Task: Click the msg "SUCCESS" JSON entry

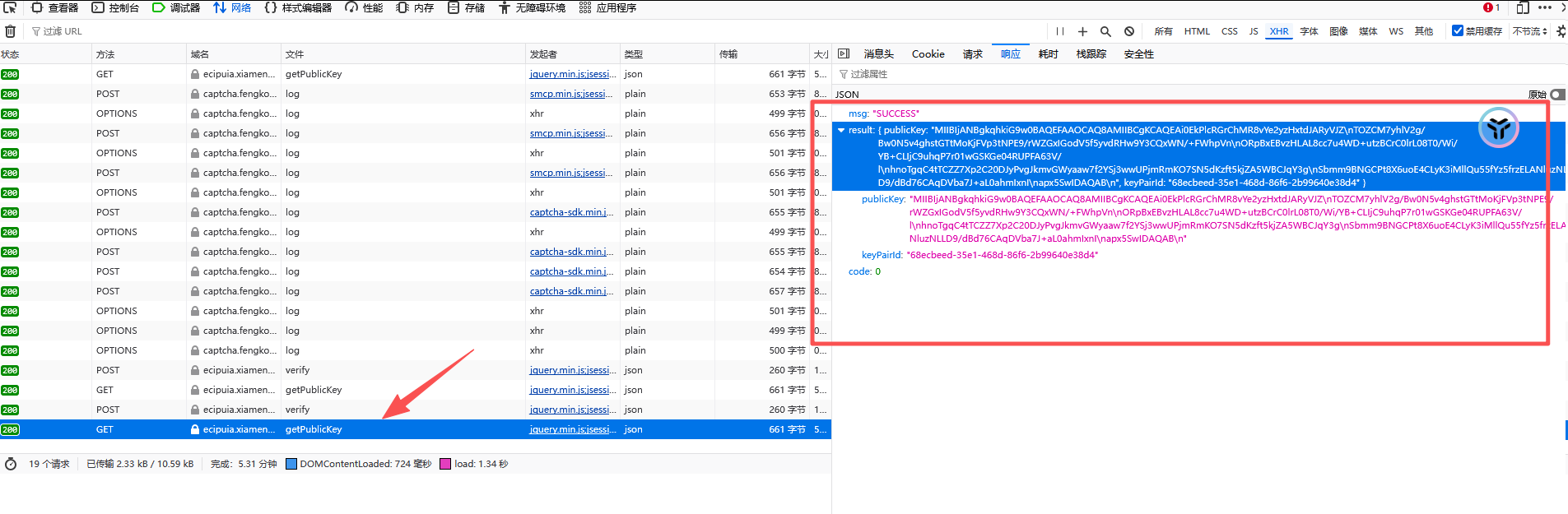Action: click(x=883, y=113)
